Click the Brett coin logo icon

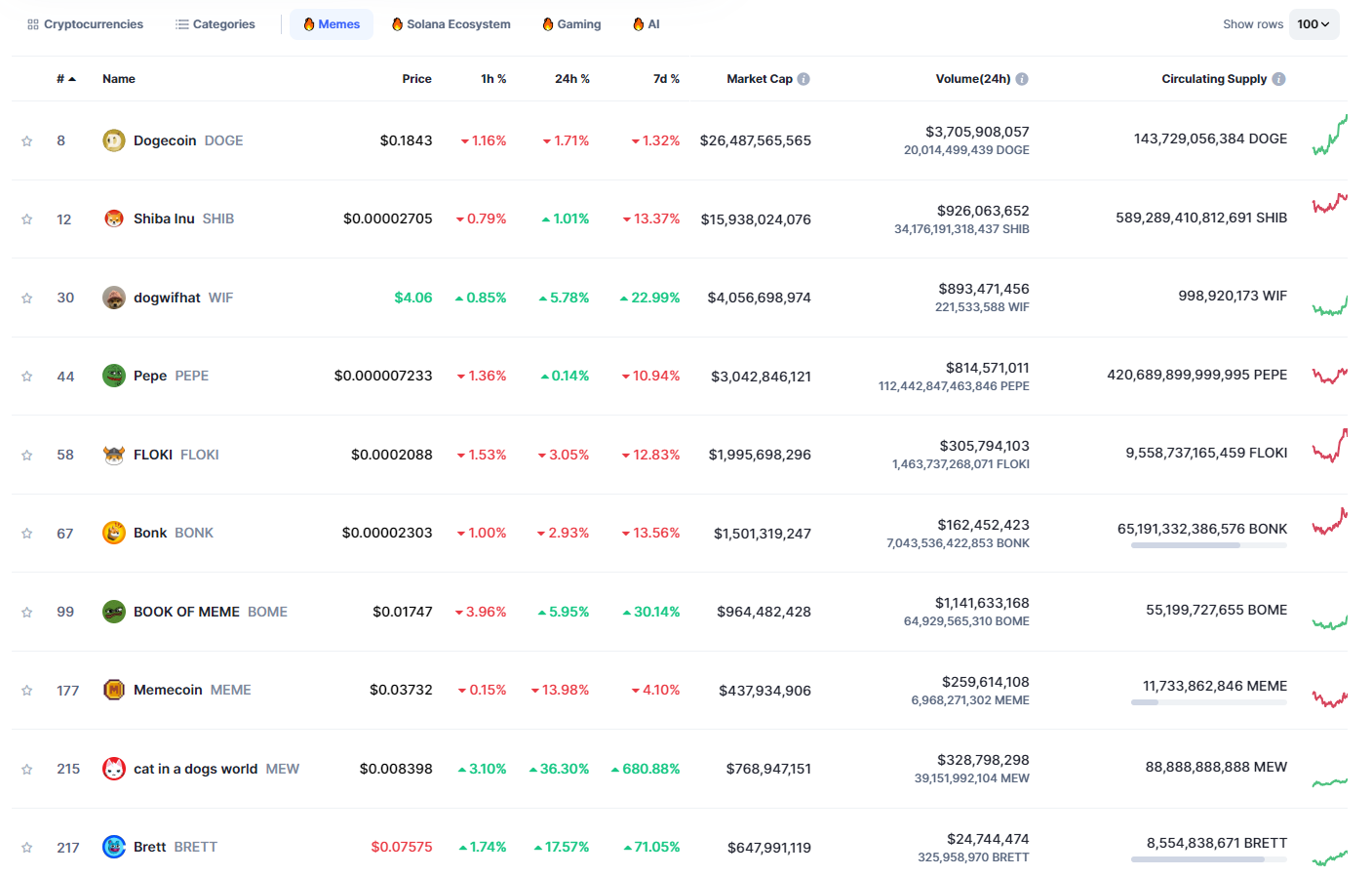pyautogui.click(x=114, y=847)
